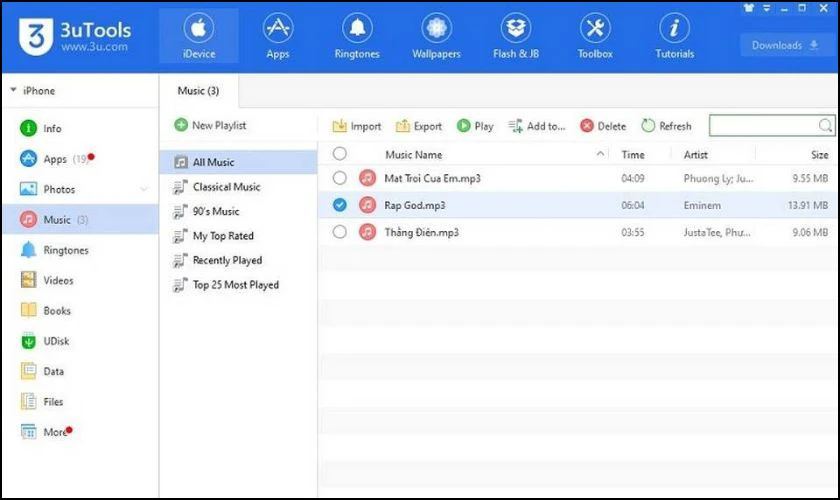Click the New Playlist button
The width and height of the screenshot is (840, 500).
pyautogui.click(x=211, y=125)
